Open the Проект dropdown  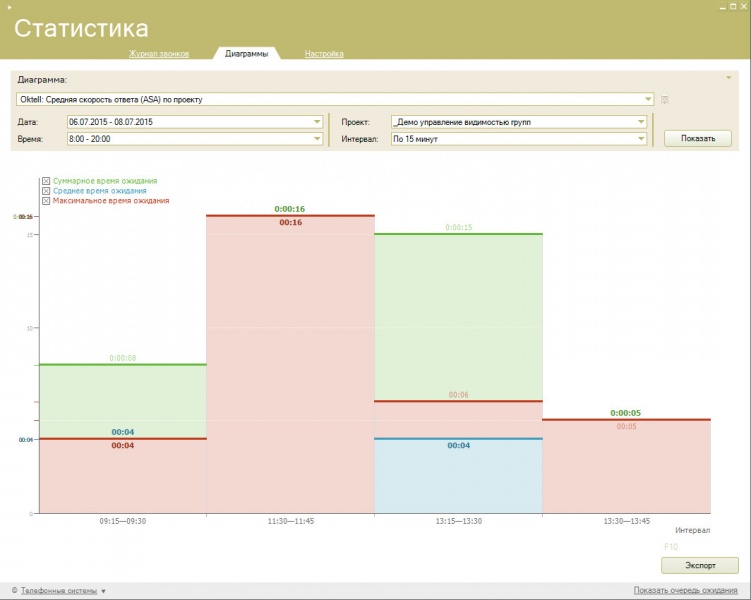coord(641,122)
